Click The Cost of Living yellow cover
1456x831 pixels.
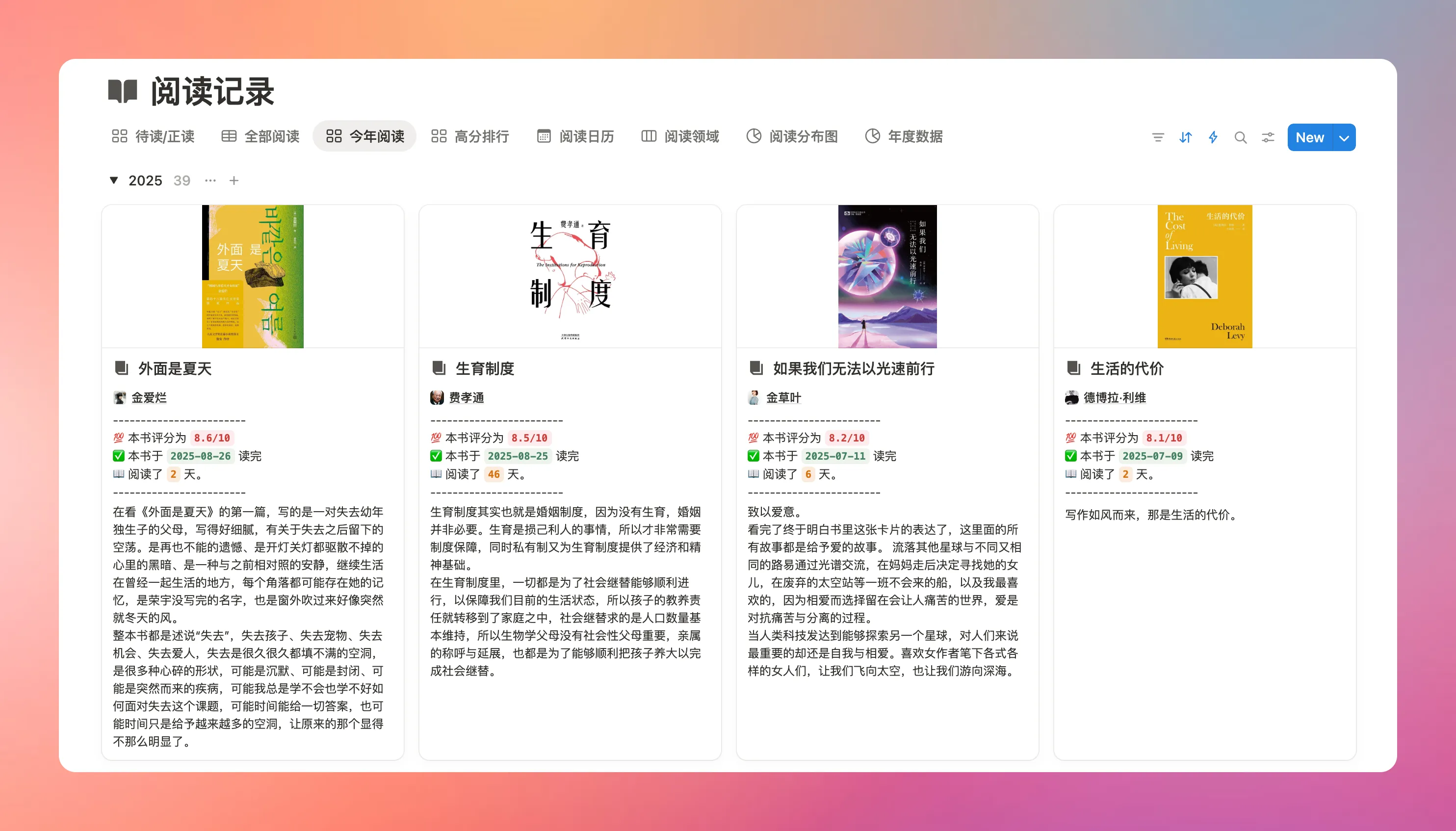coord(1204,276)
